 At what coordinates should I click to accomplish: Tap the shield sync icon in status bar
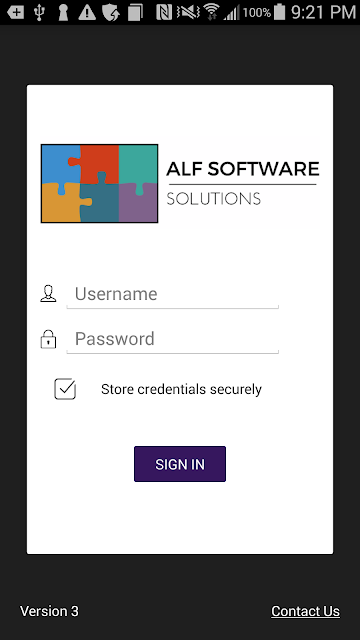pyautogui.click(x=110, y=12)
